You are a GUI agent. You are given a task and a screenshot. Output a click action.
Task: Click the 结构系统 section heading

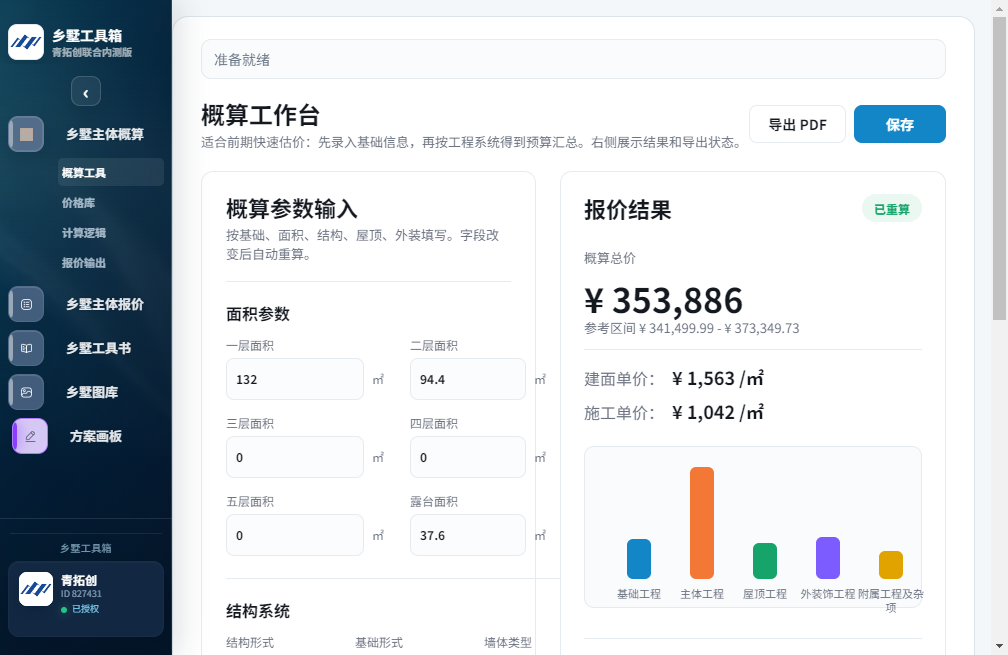[x=258, y=611]
